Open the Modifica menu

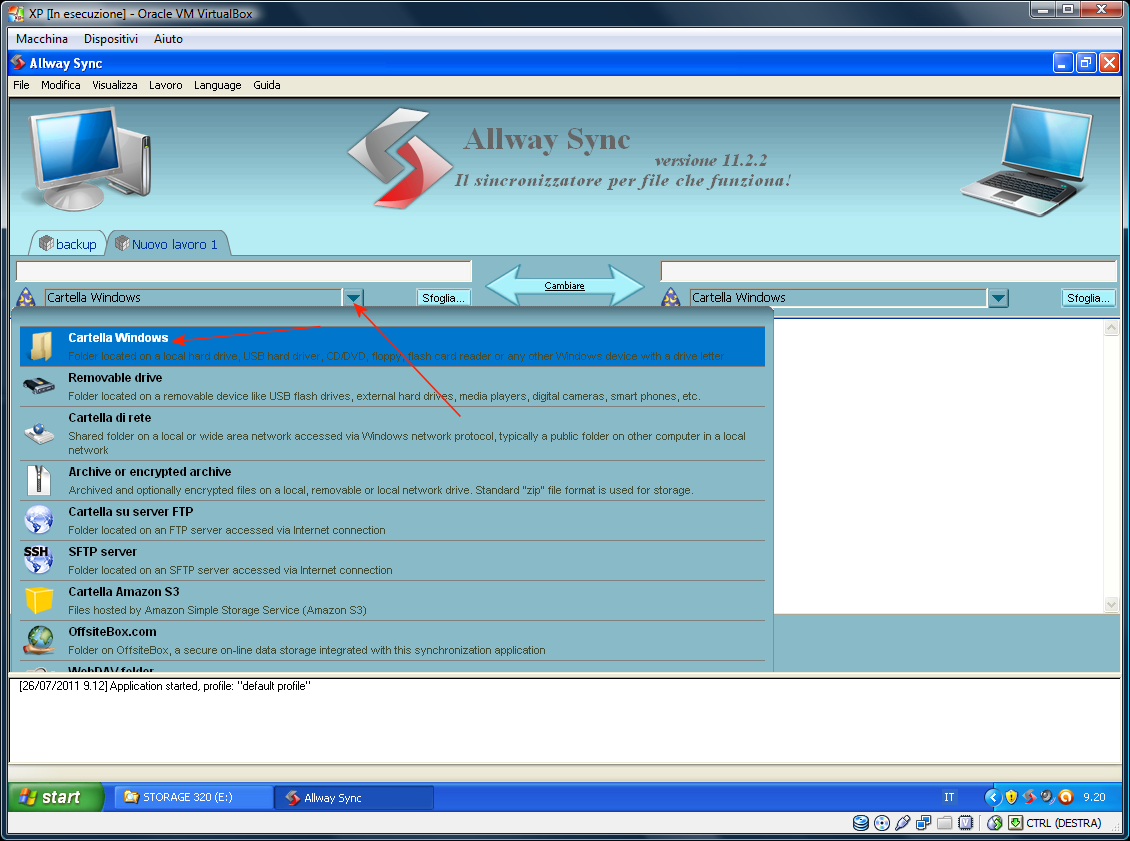61,85
